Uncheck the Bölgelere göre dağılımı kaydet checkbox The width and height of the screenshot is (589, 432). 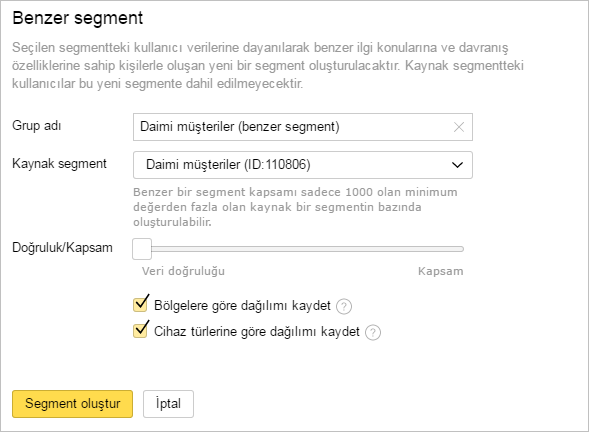[x=140, y=304]
